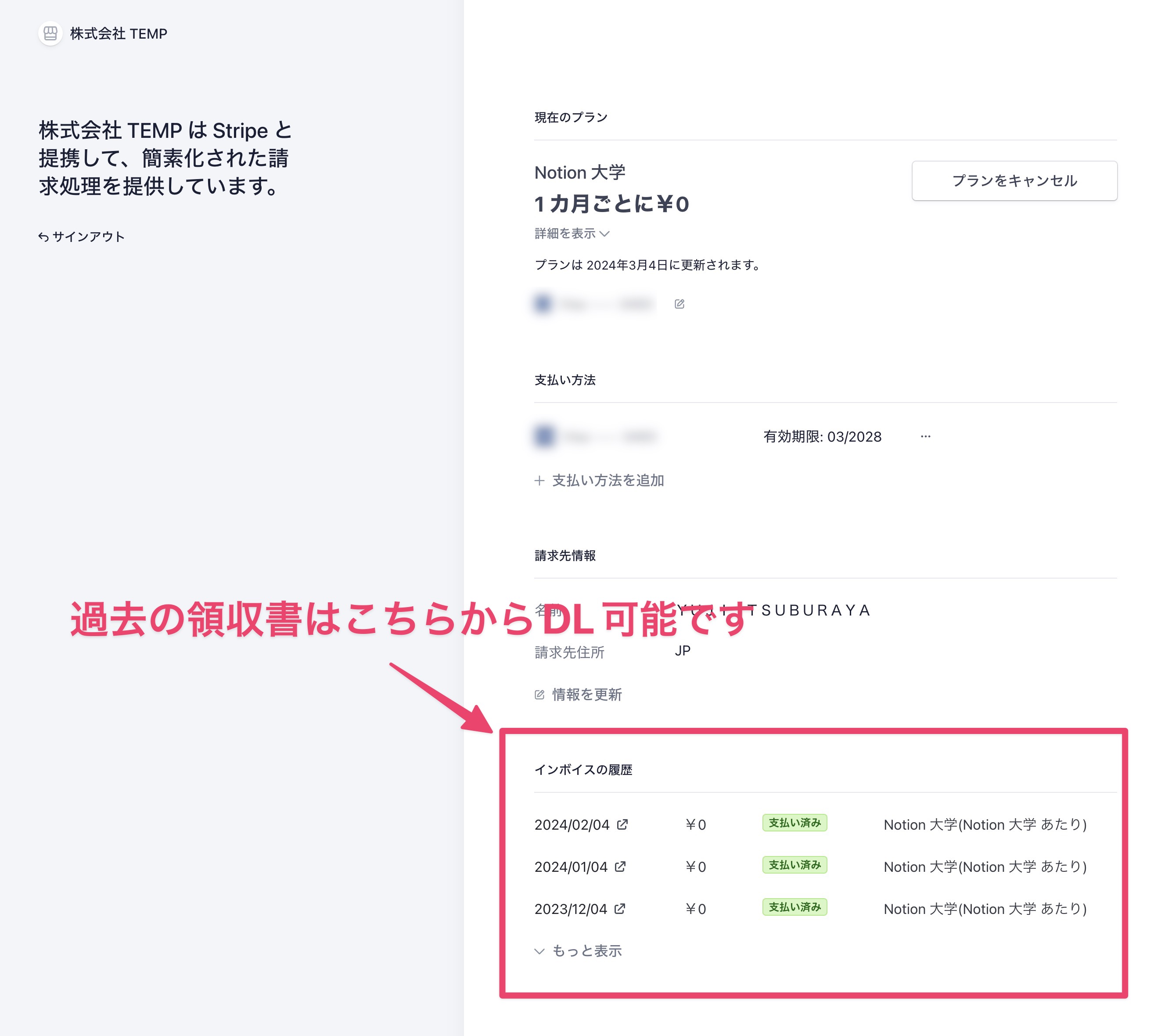The height and width of the screenshot is (1036, 1172).
Task: Click the pencil icon before 情報を更新
Action: pos(539,694)
